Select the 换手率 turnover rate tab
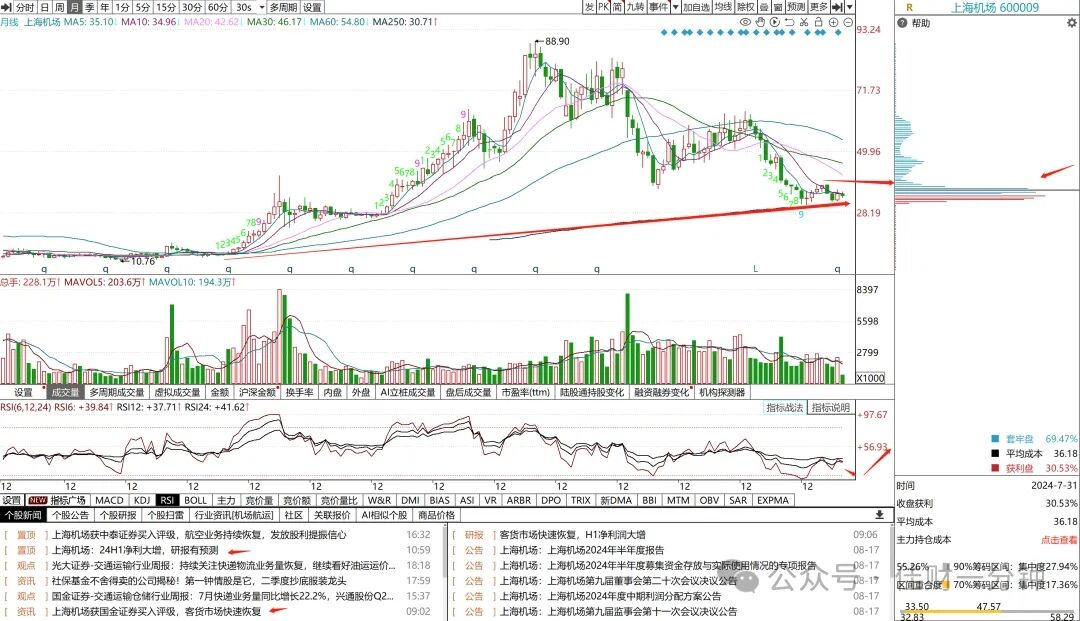The image size is (1080, 621). click(x=300, y=392)
